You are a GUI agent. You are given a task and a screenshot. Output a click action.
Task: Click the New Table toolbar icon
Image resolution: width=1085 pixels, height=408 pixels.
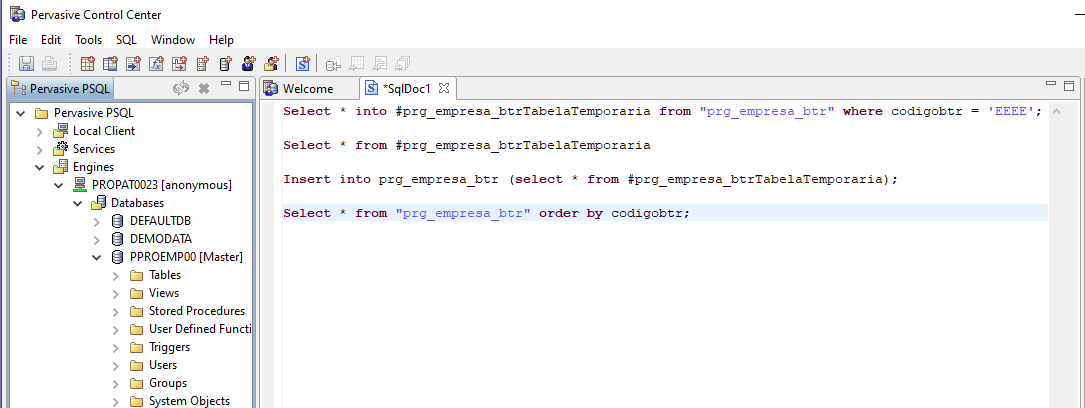pos(87,64)
